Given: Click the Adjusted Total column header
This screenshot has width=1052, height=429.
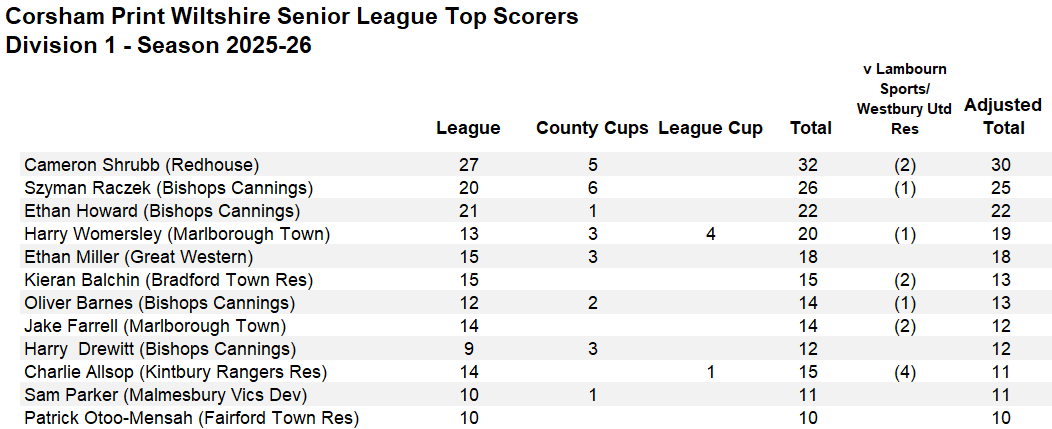Looking at the screenshot, I should click(1003, 116).
